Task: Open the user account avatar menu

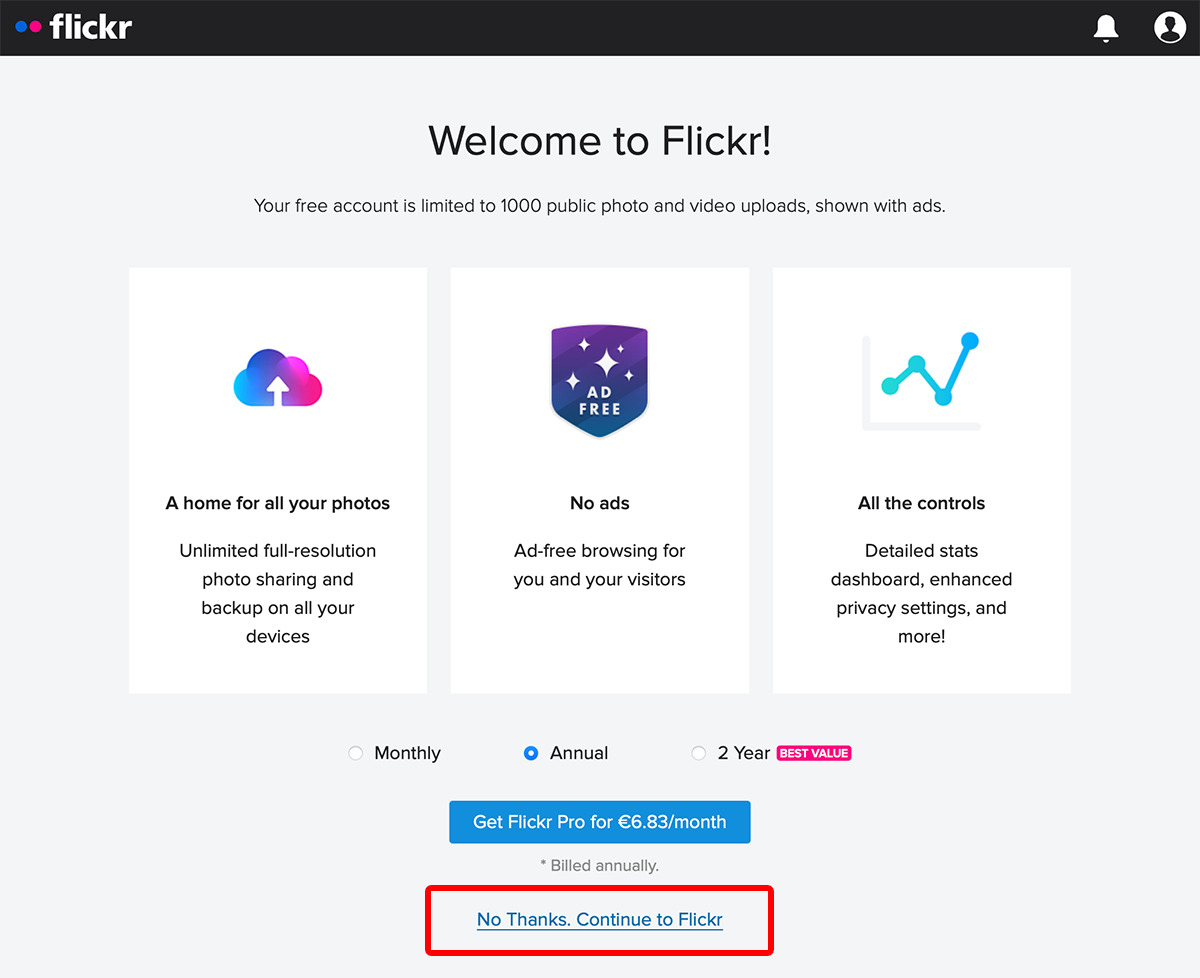Action: coord(1169,28)
